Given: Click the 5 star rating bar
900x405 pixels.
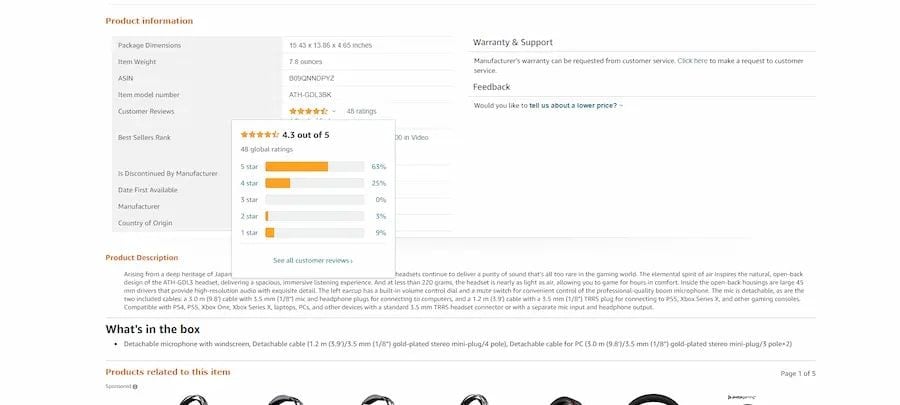Looking at the screenshot, I should (315, 167).
